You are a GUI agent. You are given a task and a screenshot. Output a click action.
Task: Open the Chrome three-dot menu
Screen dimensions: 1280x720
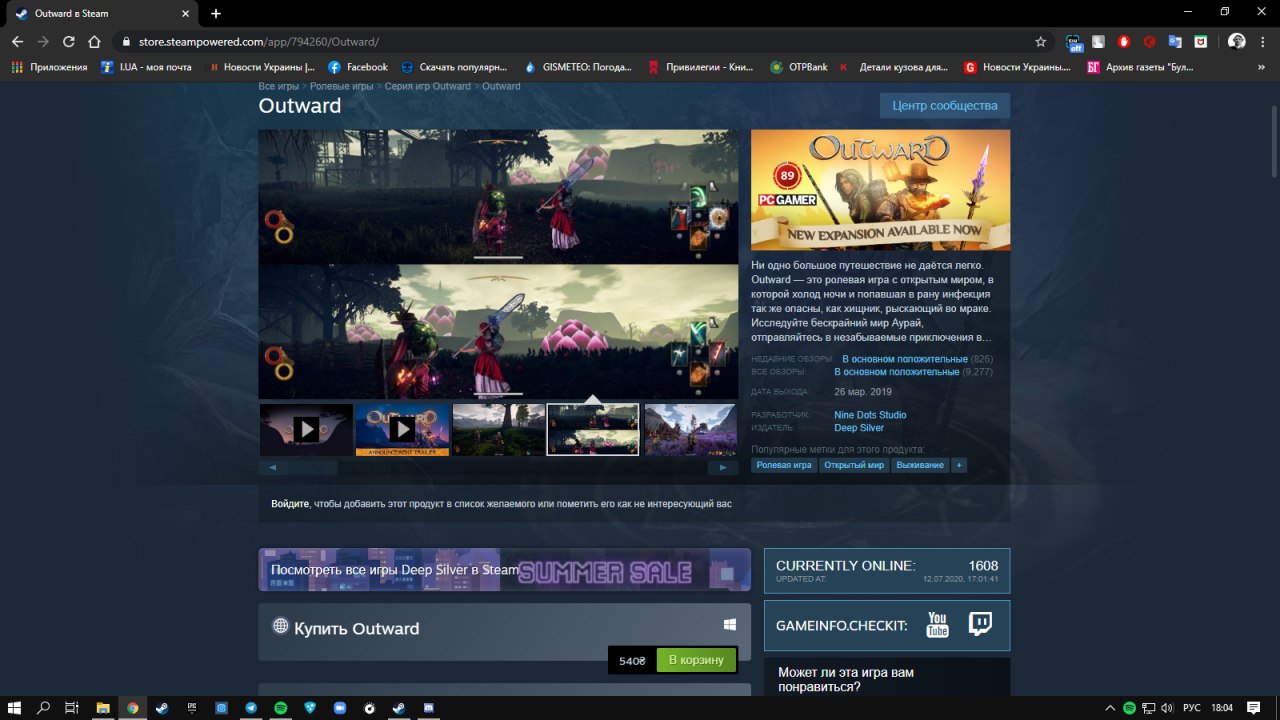(x=1263, y=42)
